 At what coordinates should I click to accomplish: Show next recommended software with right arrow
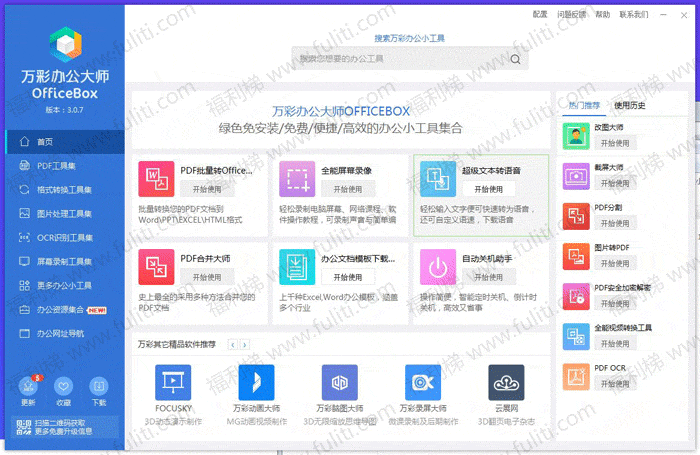245,344
